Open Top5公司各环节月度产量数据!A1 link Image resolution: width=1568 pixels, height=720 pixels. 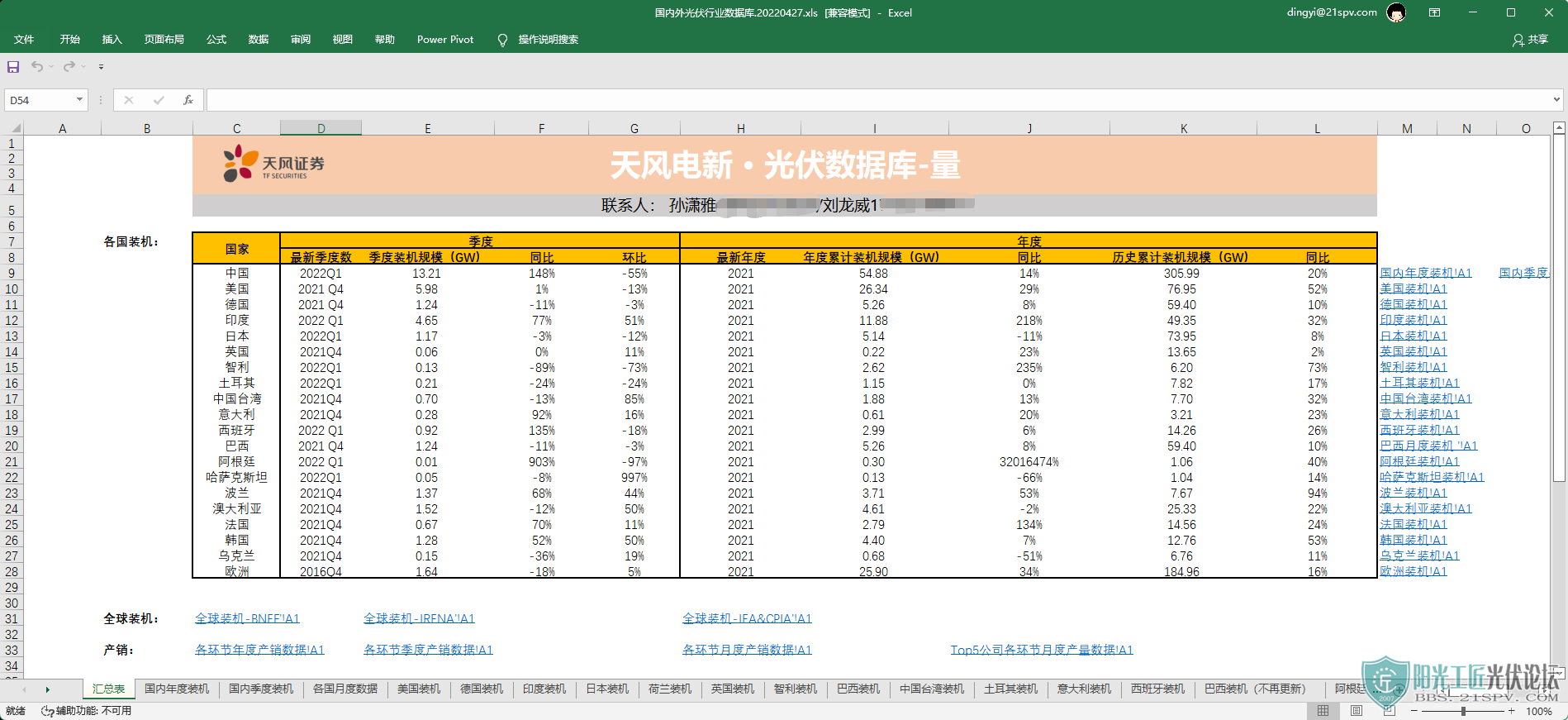1042,650
